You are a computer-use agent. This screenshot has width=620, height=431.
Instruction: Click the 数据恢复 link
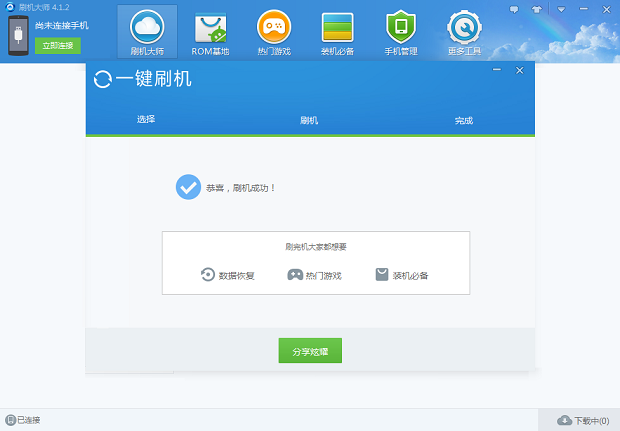click(228, 275)
